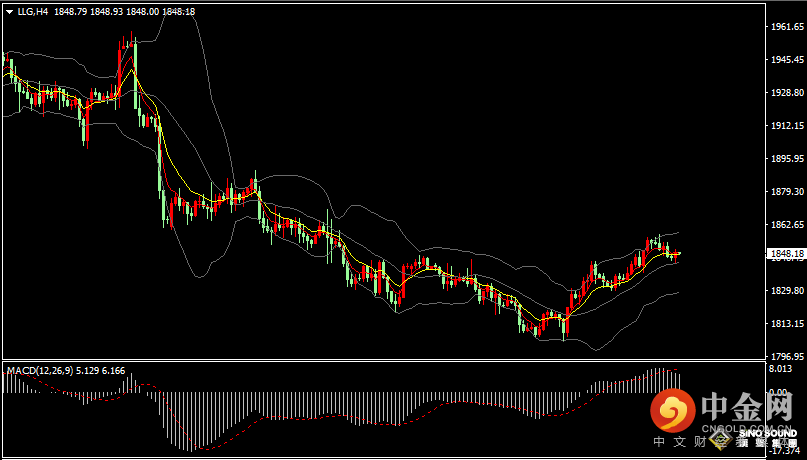Click the -17.374 MACD scale label

(x=784, y=452)
